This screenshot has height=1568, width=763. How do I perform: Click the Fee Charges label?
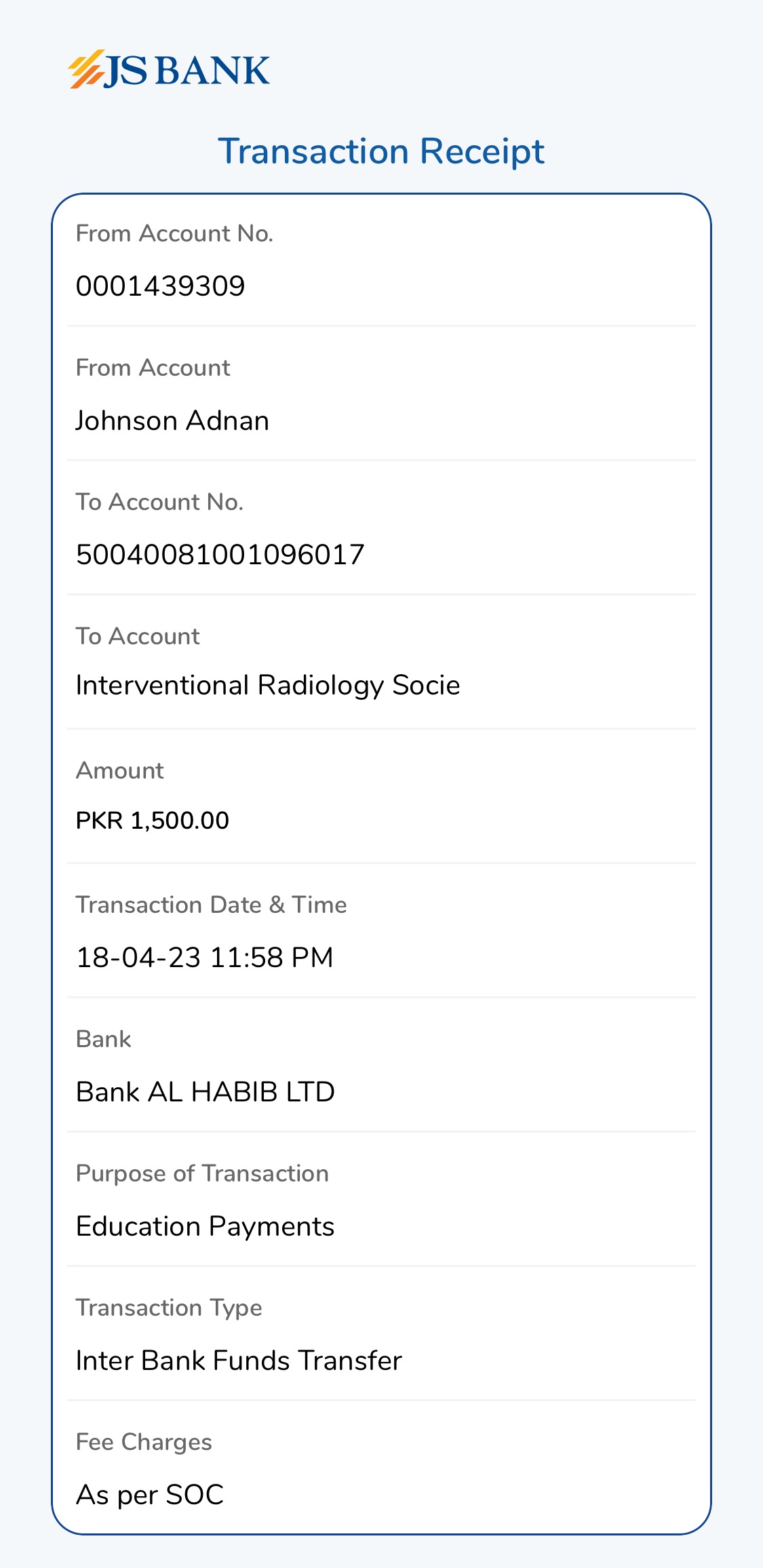(144, 1442)
